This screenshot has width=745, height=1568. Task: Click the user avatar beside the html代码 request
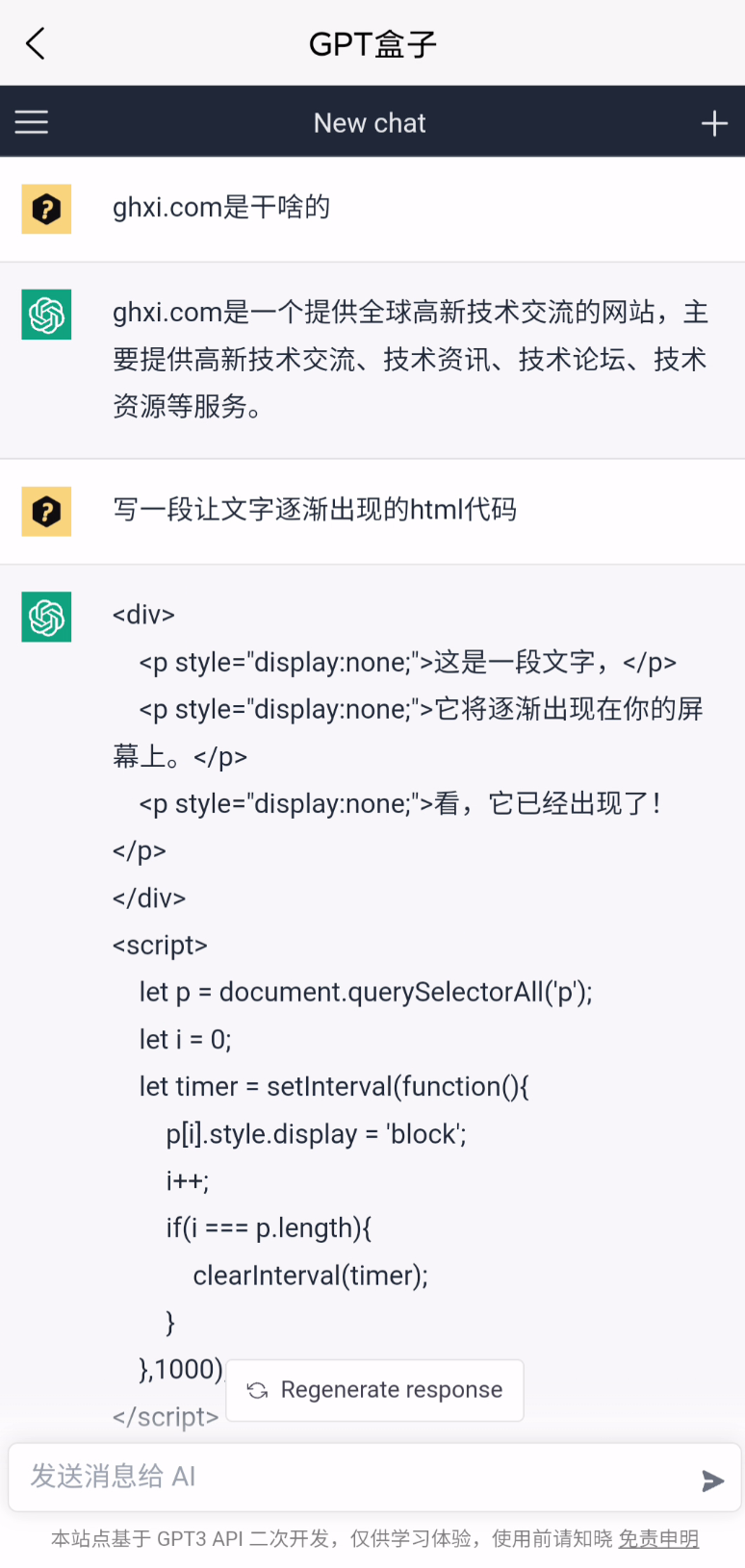coord(46,511)
